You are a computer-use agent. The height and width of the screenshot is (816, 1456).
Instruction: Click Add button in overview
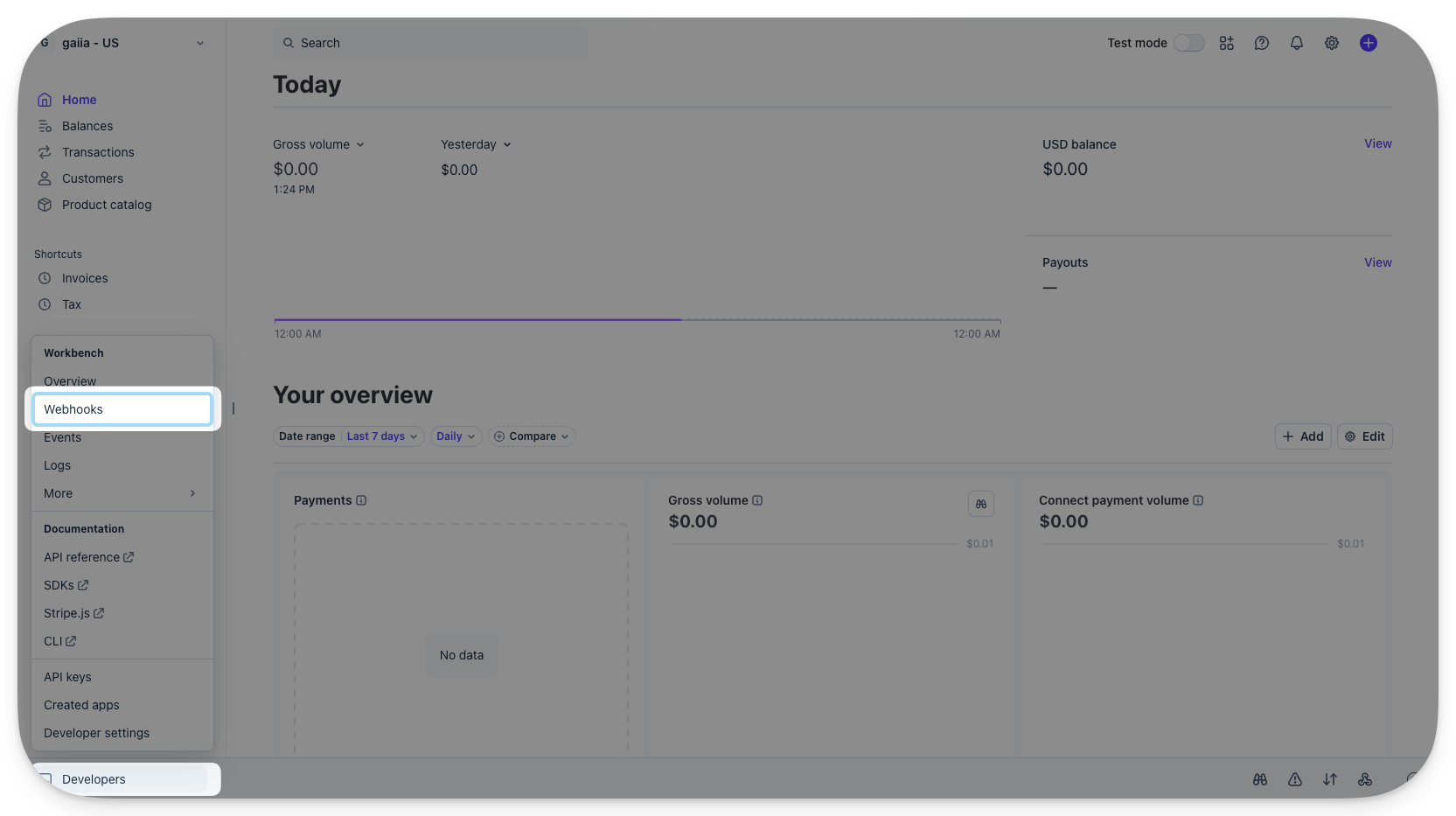coord(1303,436)
